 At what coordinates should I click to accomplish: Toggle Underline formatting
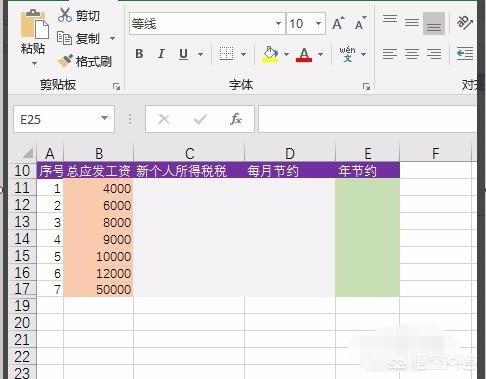click(183, 54)
